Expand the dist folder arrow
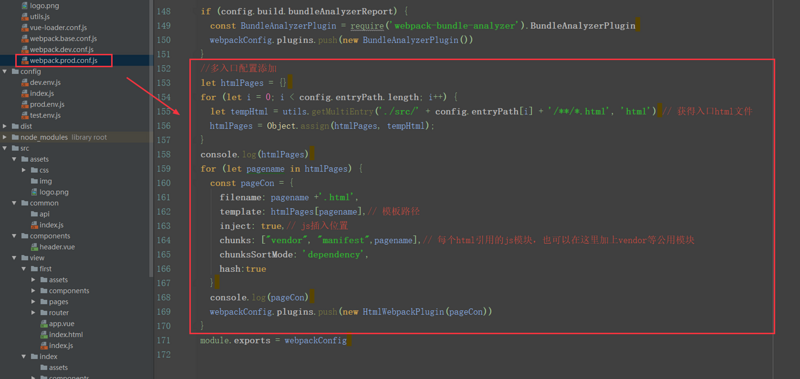Viewport: 800px width, 379px height. (x=5, y=127)
